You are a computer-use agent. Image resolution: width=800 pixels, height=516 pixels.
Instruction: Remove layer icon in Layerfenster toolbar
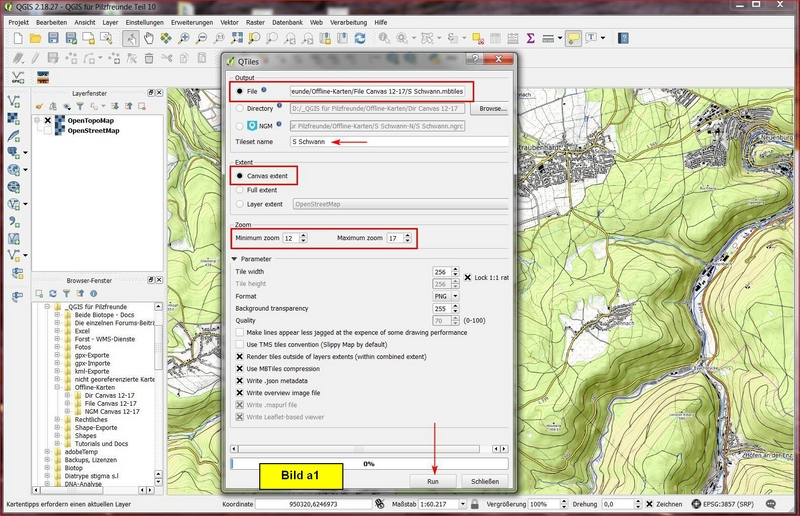point(142,106)
